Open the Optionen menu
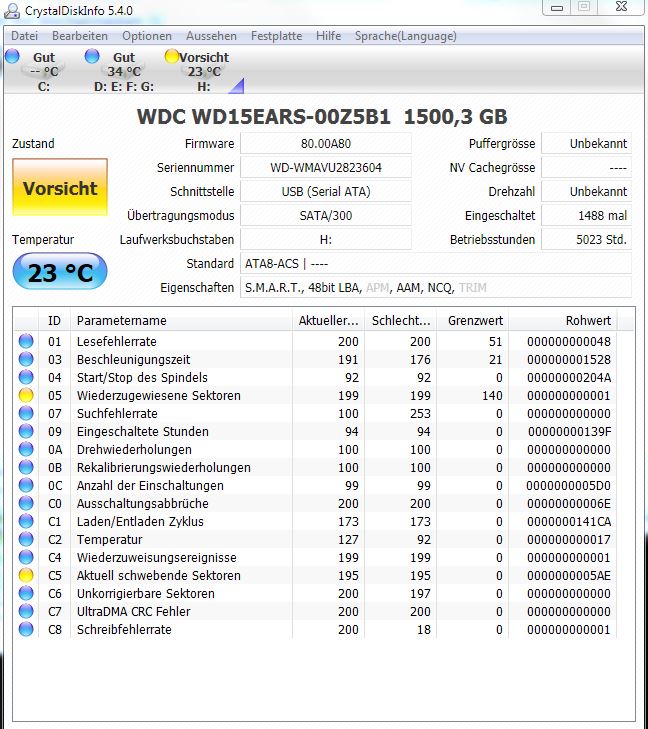 click(x=147, y=36)
